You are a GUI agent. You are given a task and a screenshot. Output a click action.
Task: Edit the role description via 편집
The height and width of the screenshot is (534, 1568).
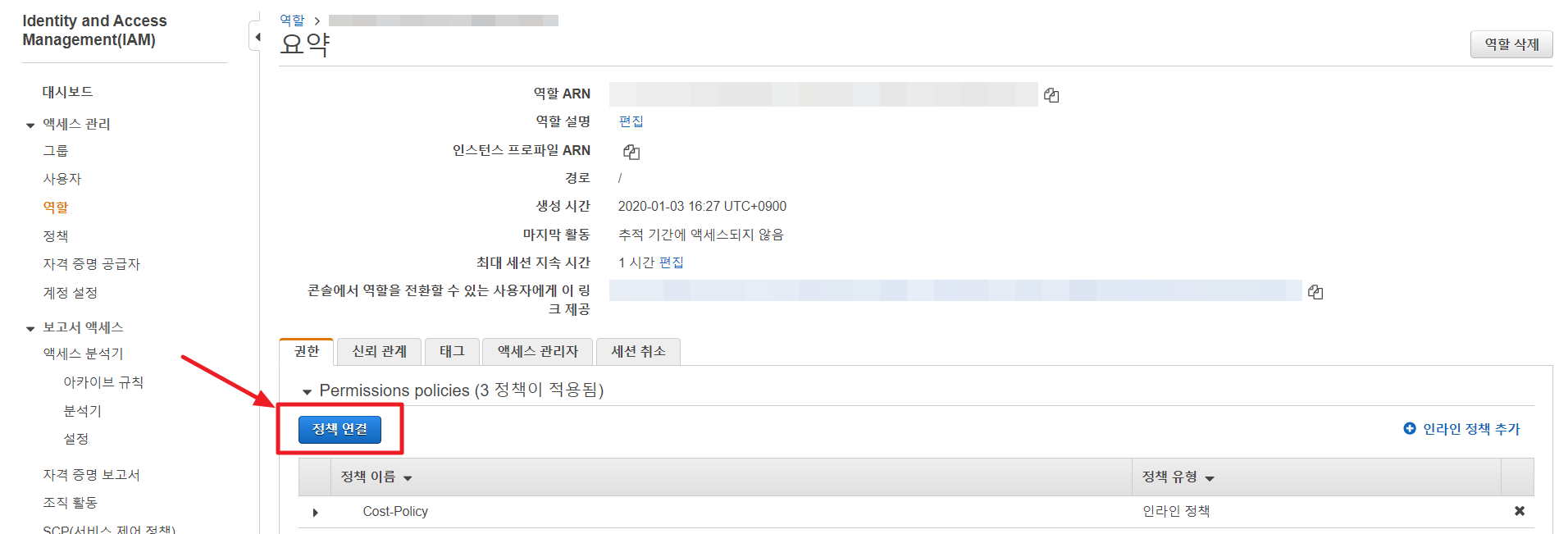point(631,121)
